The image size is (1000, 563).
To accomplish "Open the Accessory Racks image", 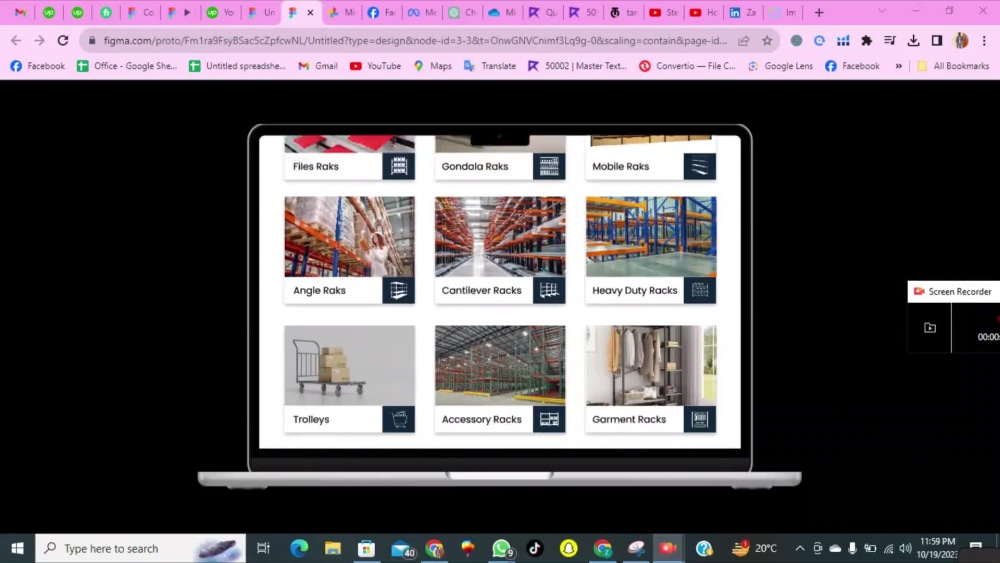I will pos(500,365).
